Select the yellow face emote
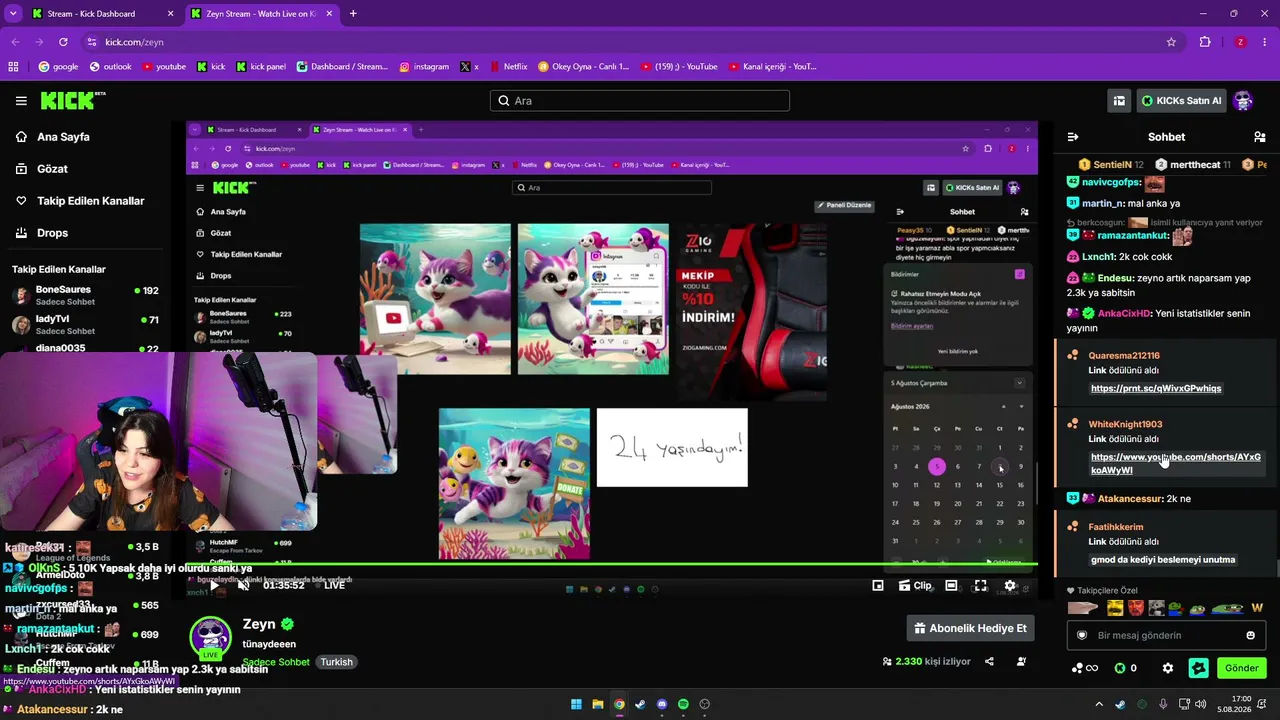 1115,608
